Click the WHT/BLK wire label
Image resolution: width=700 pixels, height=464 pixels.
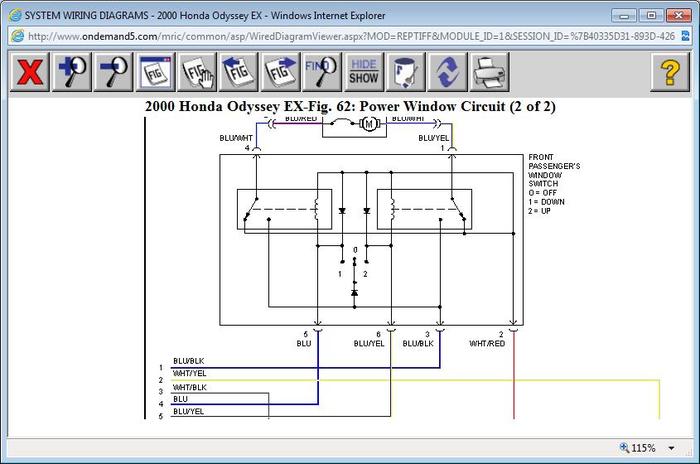[x=190, y=387]
